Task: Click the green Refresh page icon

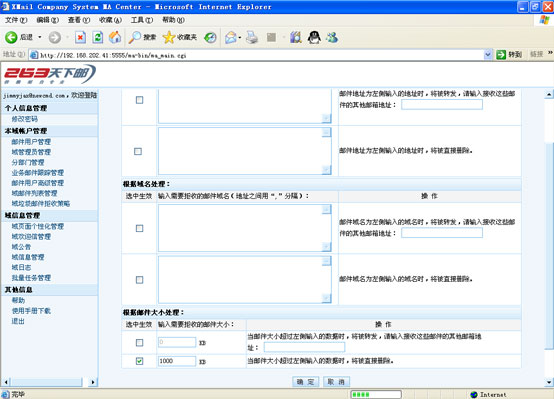Action: [98, 37]
